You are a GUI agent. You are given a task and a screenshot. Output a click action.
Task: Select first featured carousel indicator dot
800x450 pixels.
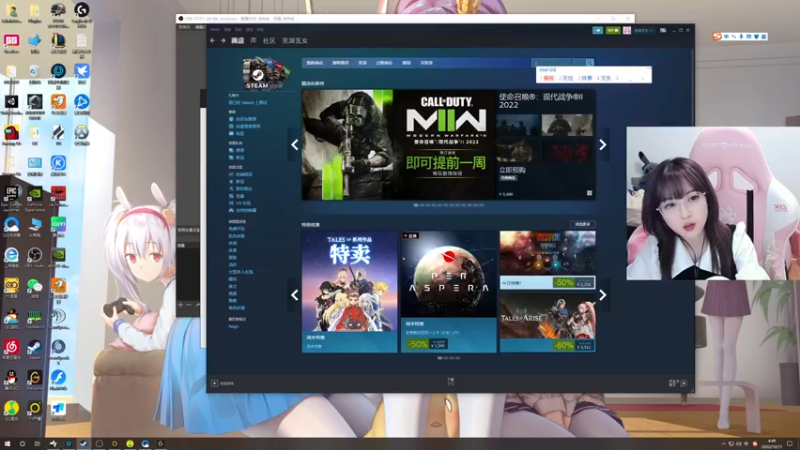pyautogui.click(x=416, y=205)
